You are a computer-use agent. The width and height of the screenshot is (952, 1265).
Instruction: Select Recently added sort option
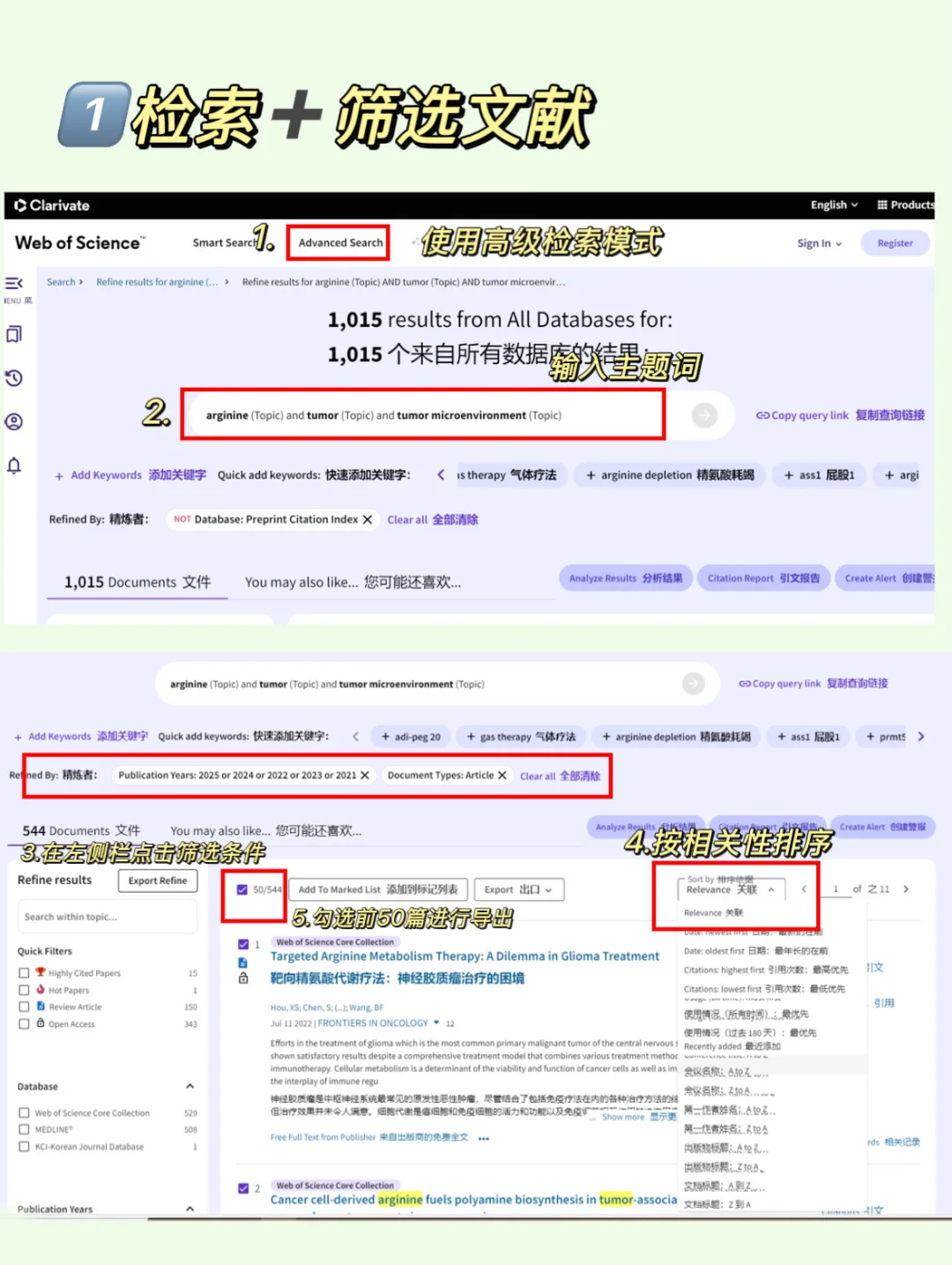(x=732, y=1046)
